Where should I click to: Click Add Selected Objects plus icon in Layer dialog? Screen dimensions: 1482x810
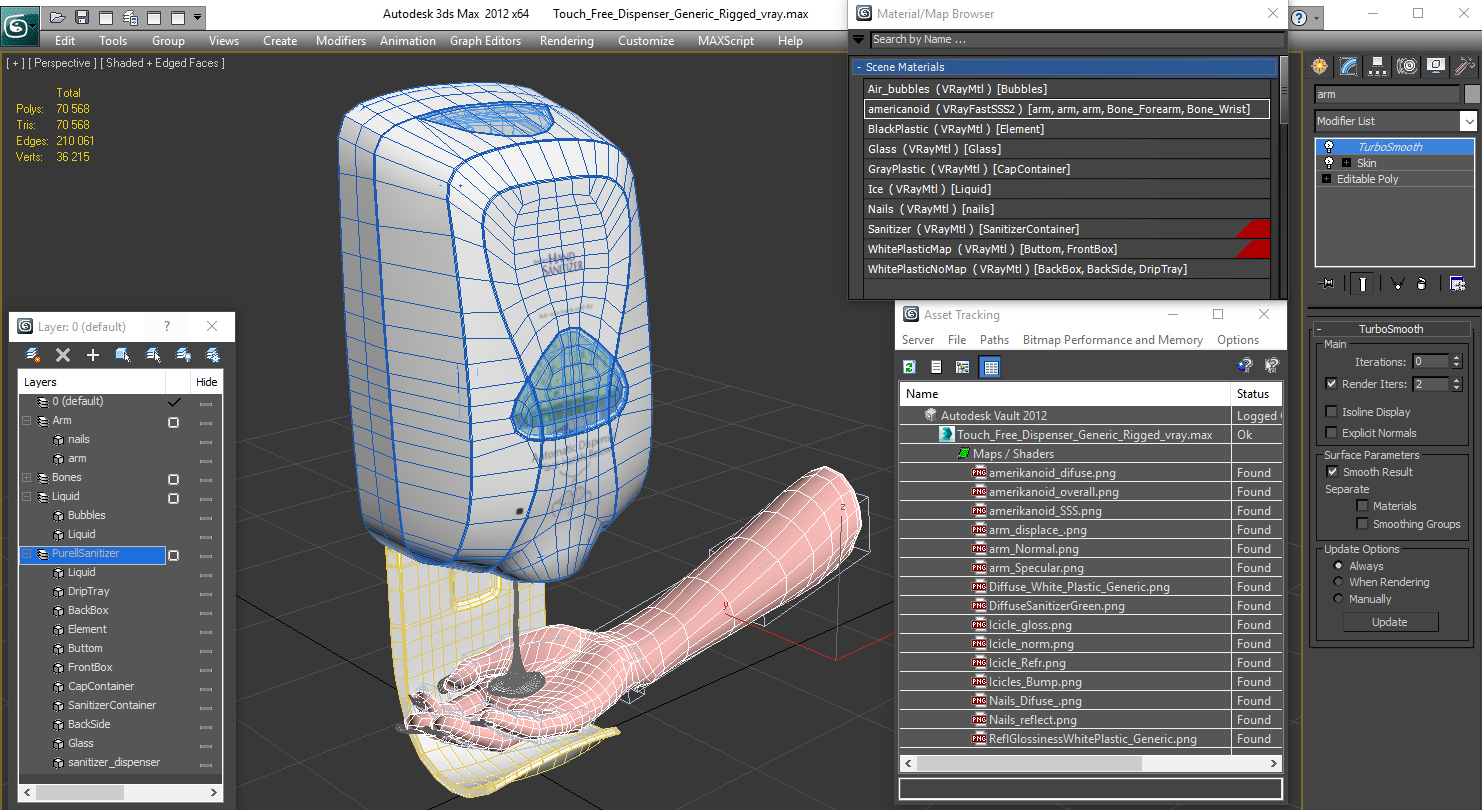(x=93, y=355)
